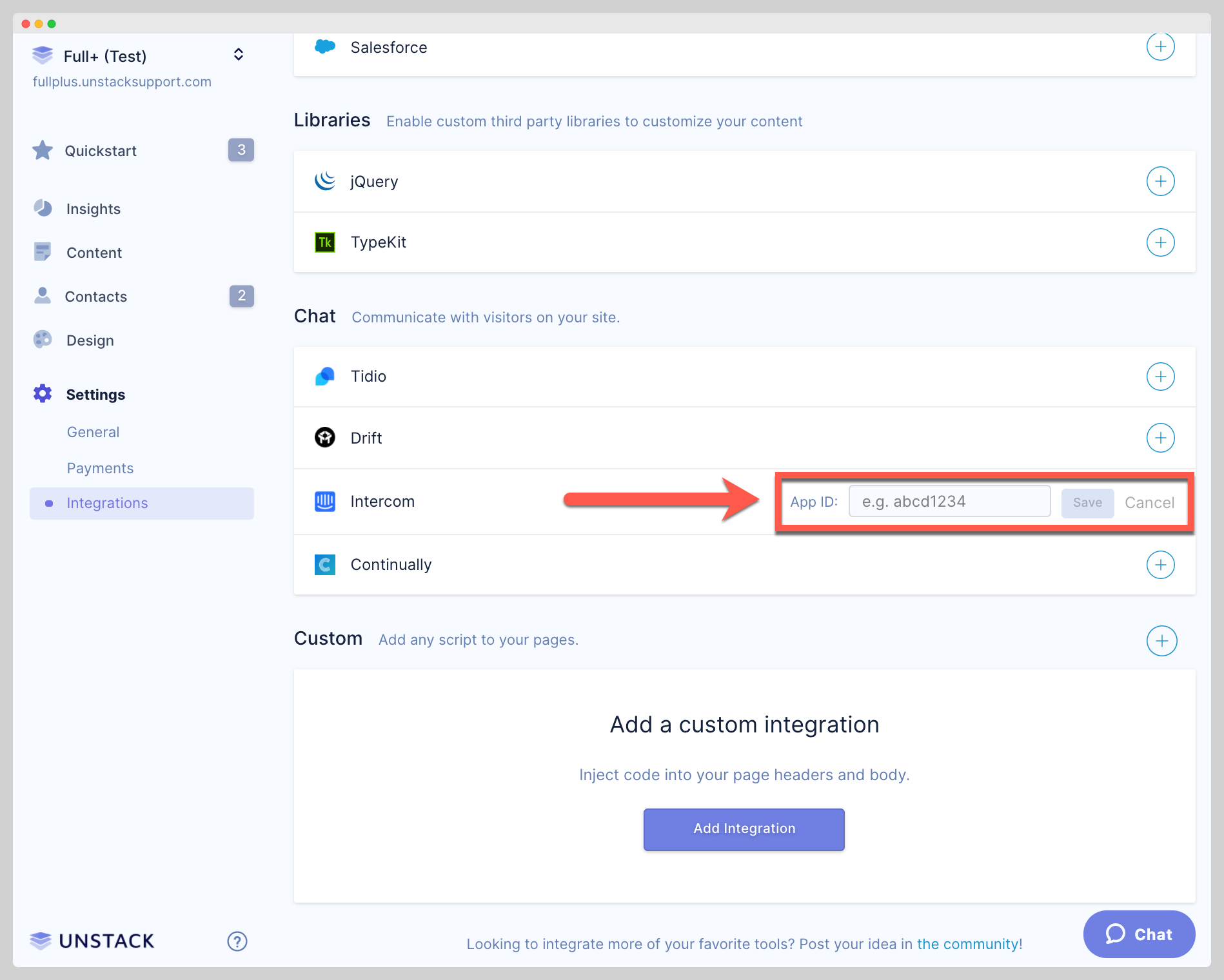Expand the Custom scripts section
1224x980 pixels.
click(1162, 640)
